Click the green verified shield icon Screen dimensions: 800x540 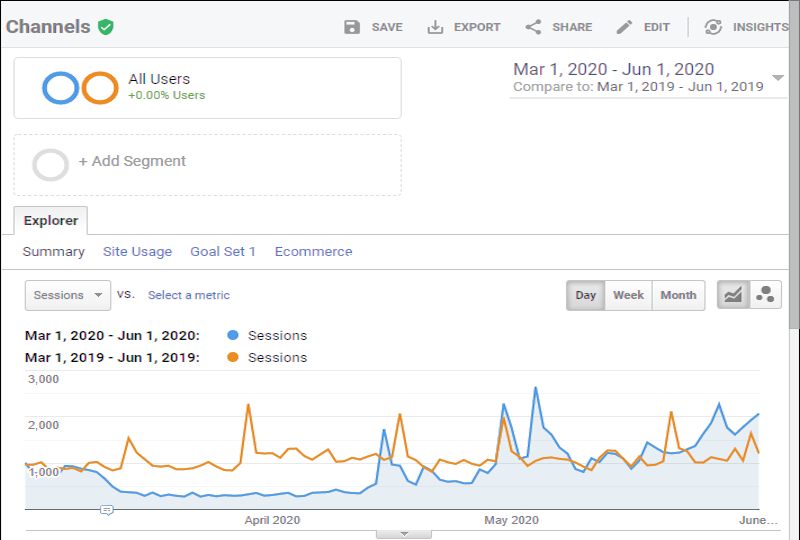(106, 27)
